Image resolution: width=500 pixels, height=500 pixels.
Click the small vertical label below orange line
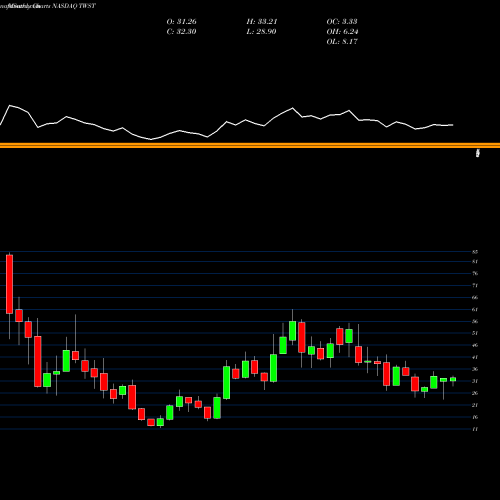(478, 153)
